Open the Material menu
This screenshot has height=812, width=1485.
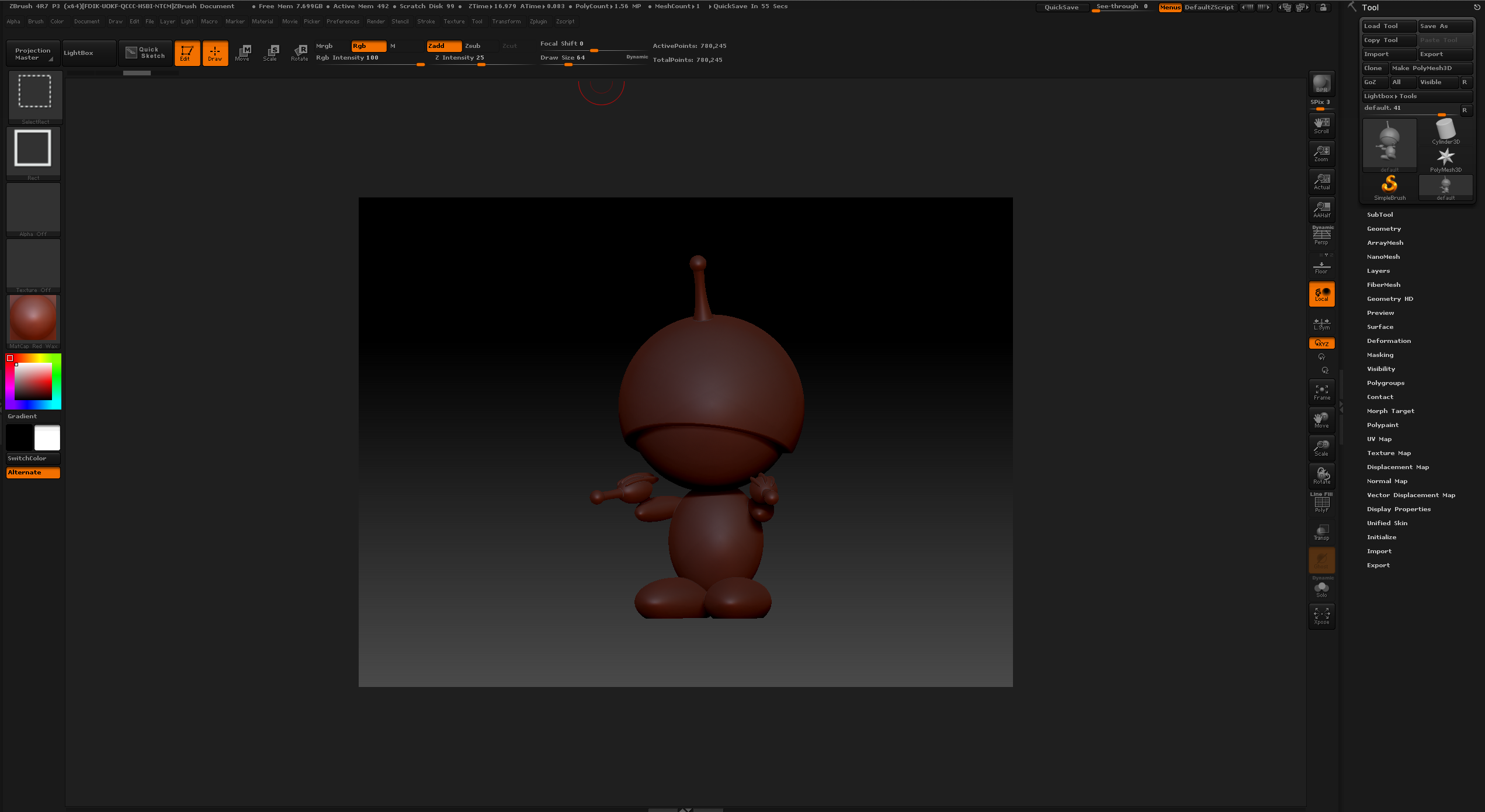tap(262, 22)
